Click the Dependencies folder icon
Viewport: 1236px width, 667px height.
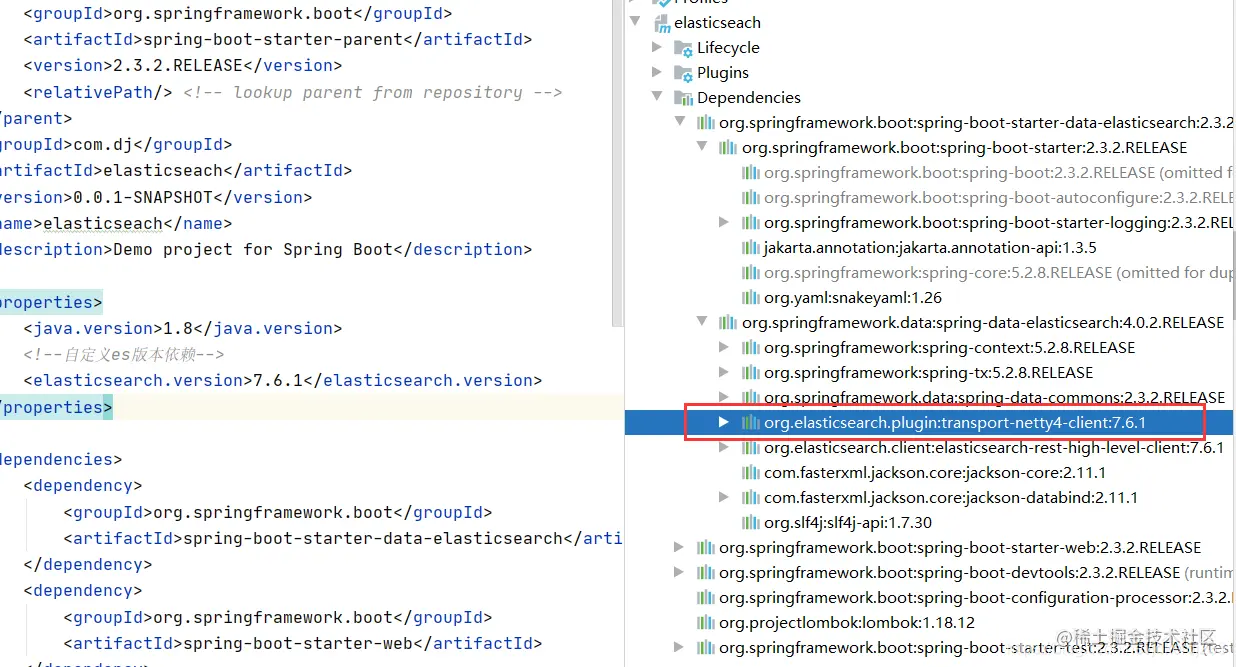click(x=683, y=97)
